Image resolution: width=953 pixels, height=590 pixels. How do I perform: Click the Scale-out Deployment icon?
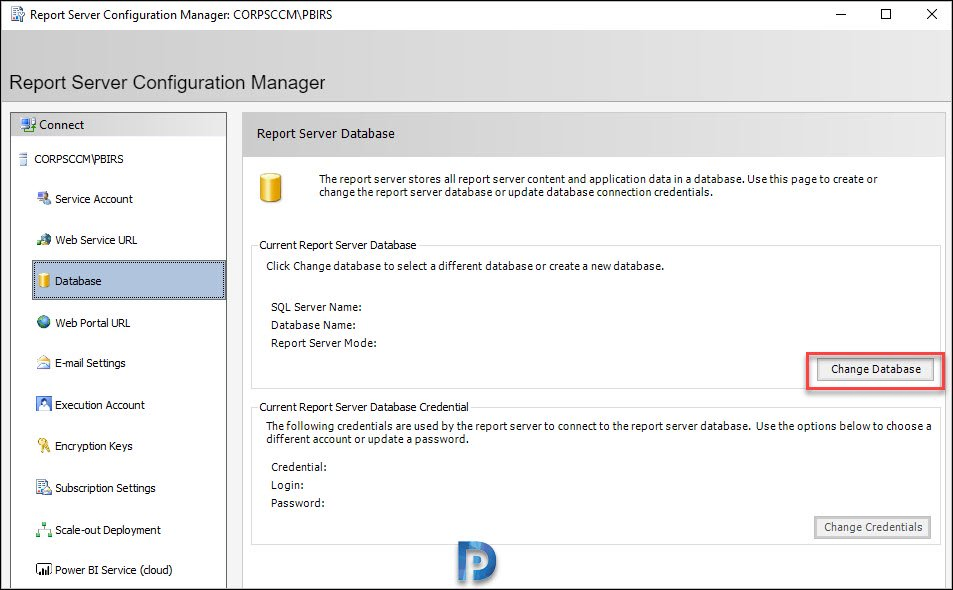(x=44, y=529)
